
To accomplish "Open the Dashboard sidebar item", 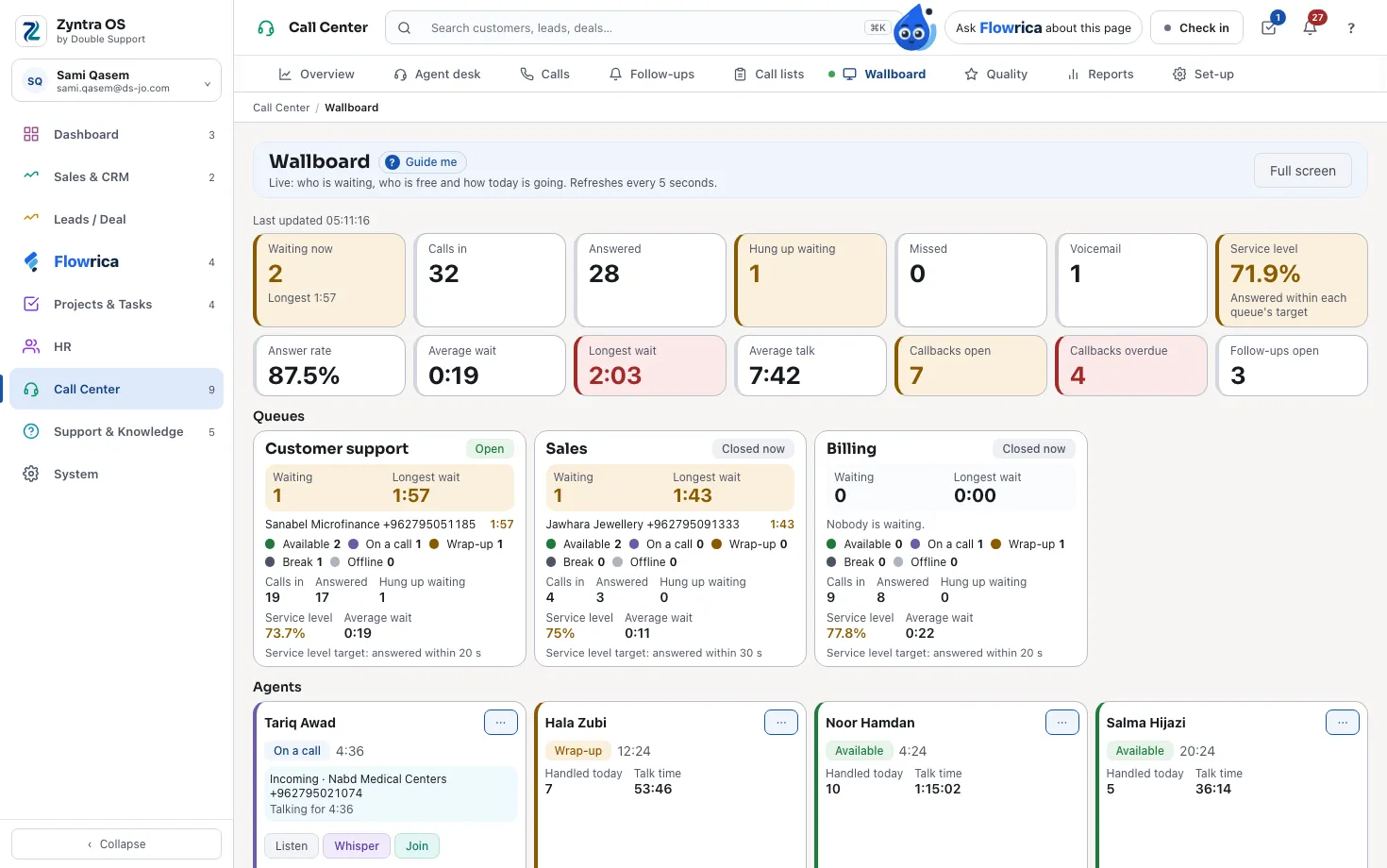I will (x=117, y=134).
